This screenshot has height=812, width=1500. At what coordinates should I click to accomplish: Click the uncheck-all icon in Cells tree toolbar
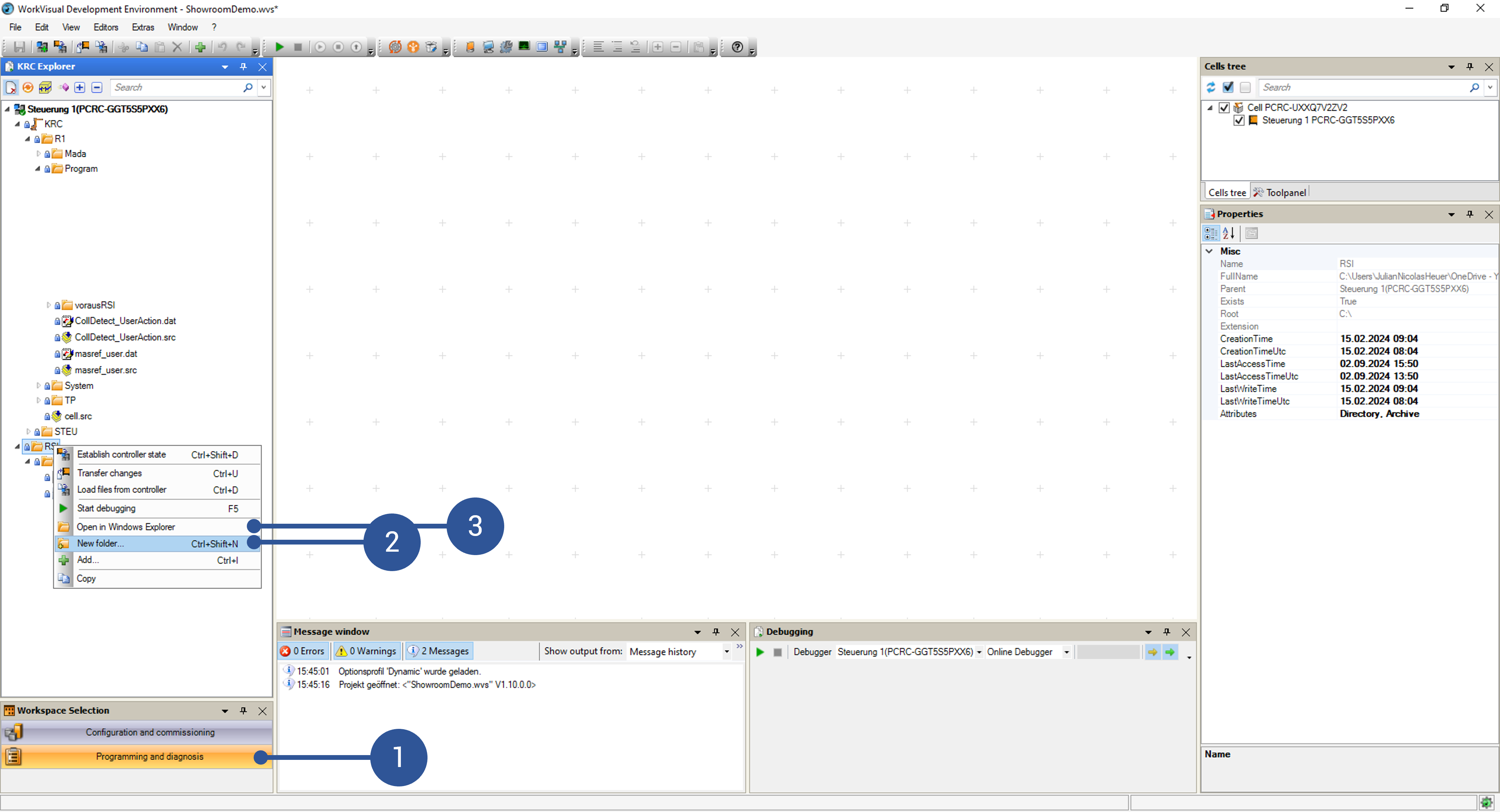pyautogui.click(x=1245, y=87)
